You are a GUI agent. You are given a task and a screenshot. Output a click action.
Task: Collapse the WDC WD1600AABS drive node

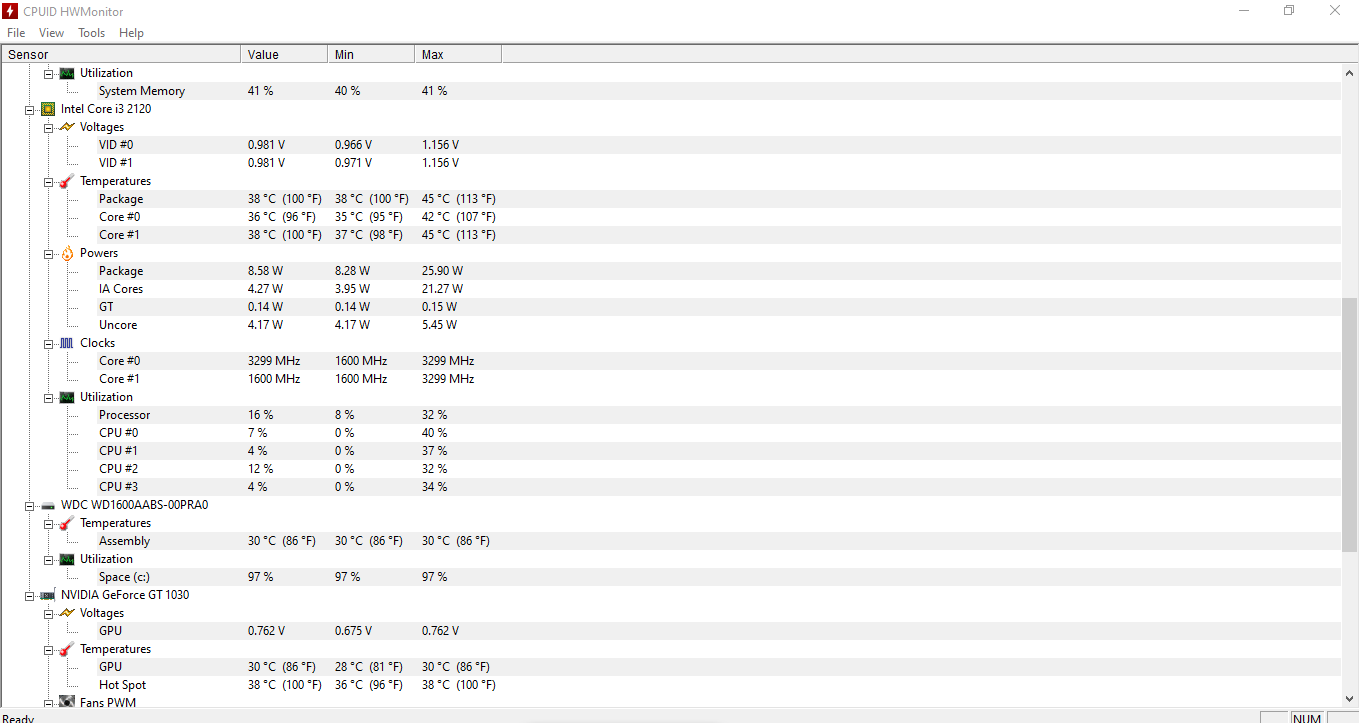[x=30, y=505]
